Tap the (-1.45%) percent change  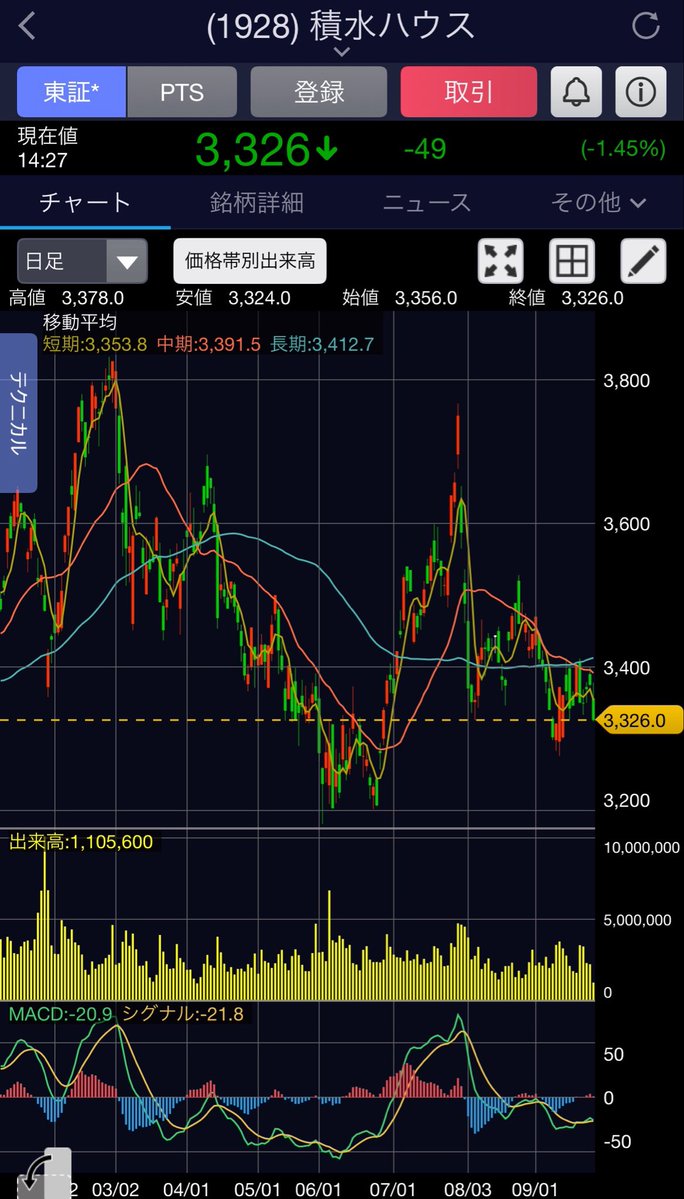point(623,148)
